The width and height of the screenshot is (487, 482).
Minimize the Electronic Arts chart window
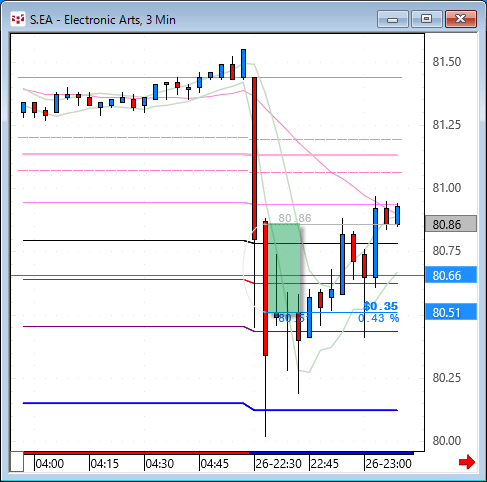point(393,19)
